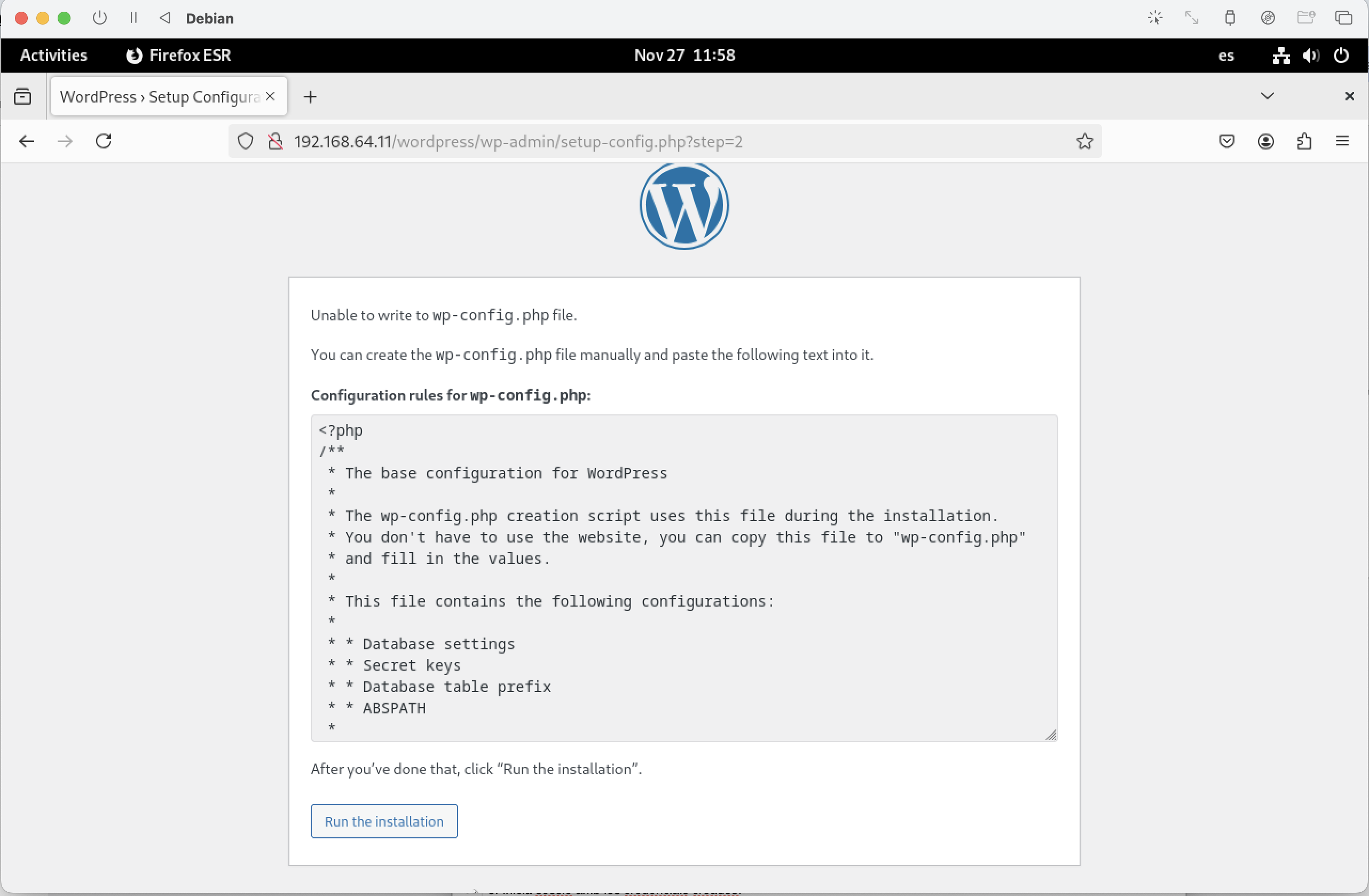
Task: Open the tracking protection shield icon
Action: pos(246,142)
